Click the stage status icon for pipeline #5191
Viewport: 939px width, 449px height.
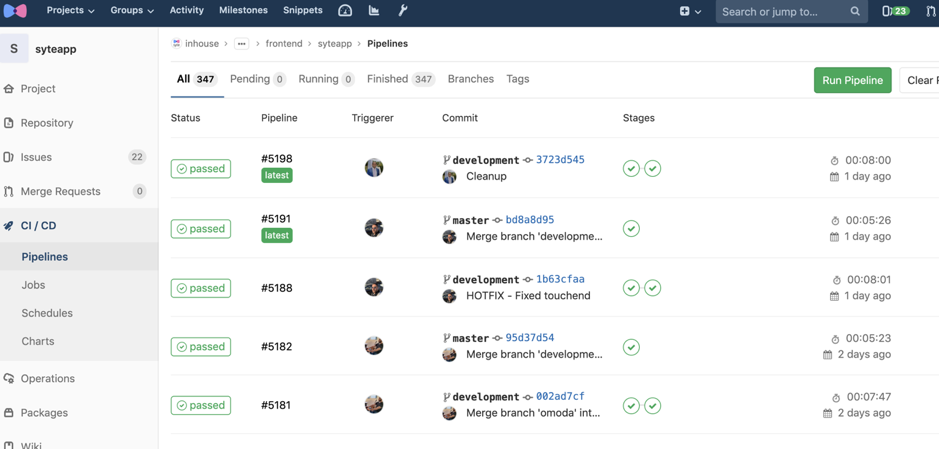click(x=631, y=229)
